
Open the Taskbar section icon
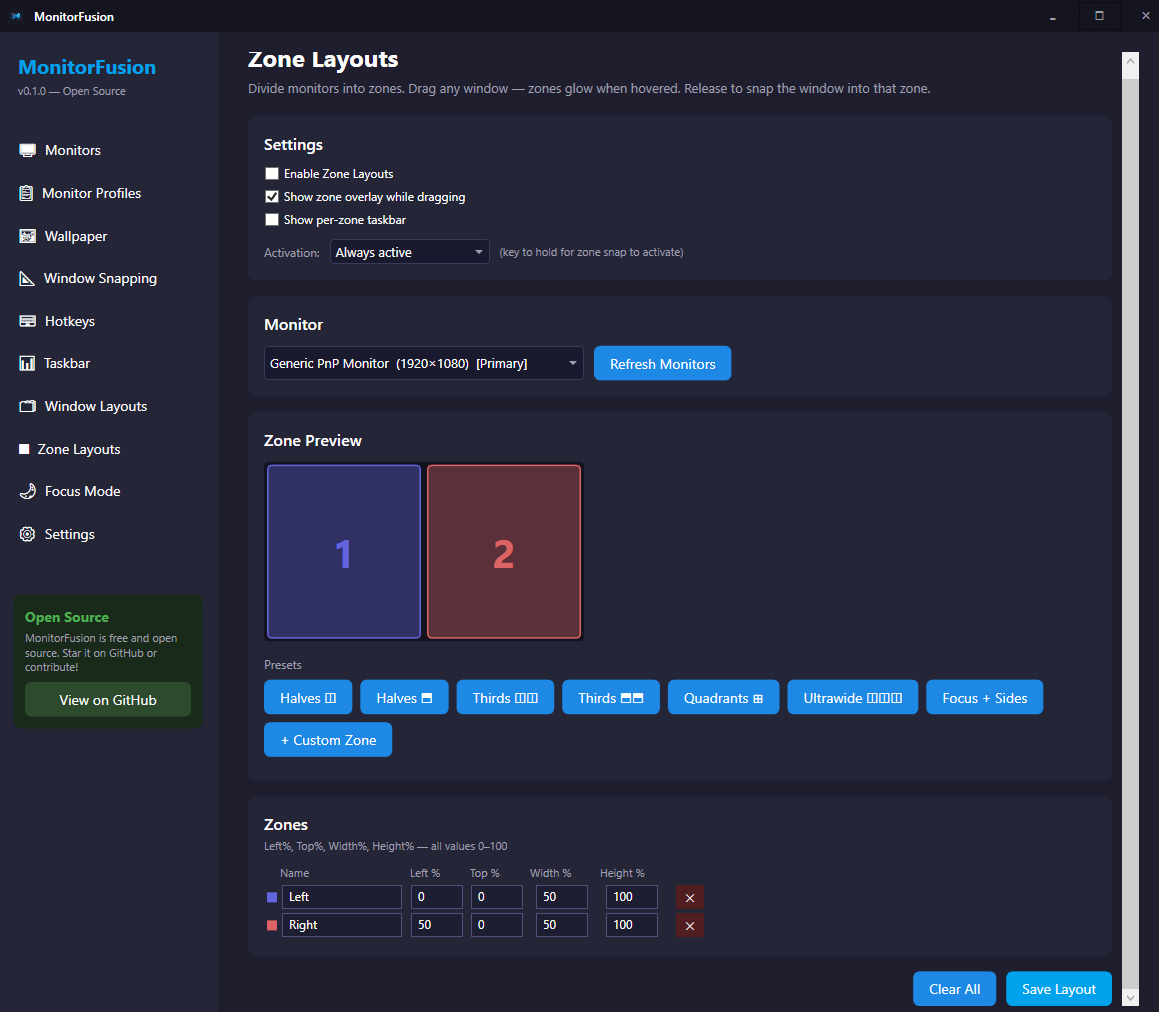(x=26, y=363)
